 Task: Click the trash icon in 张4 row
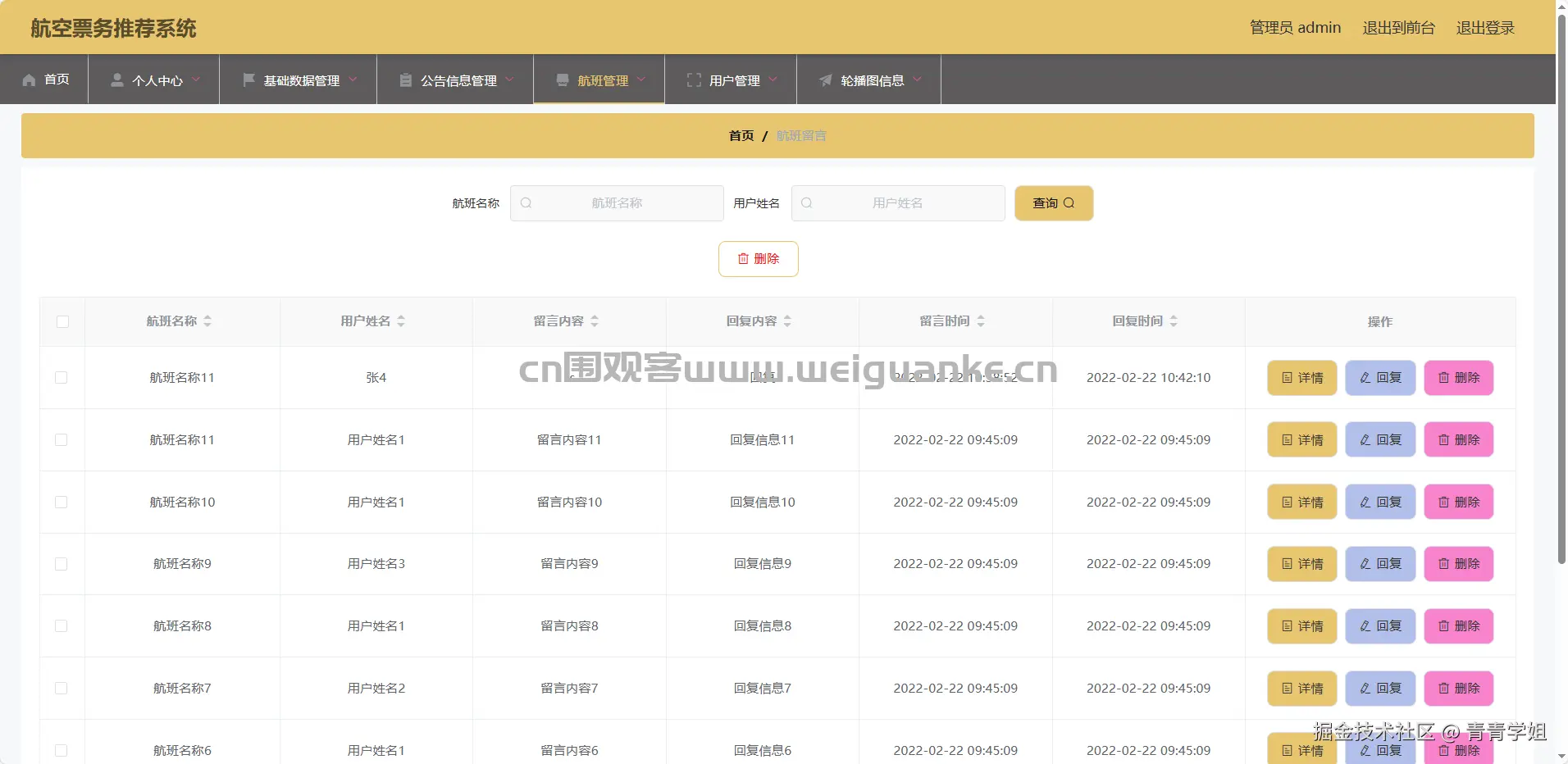click(1443, 378)
